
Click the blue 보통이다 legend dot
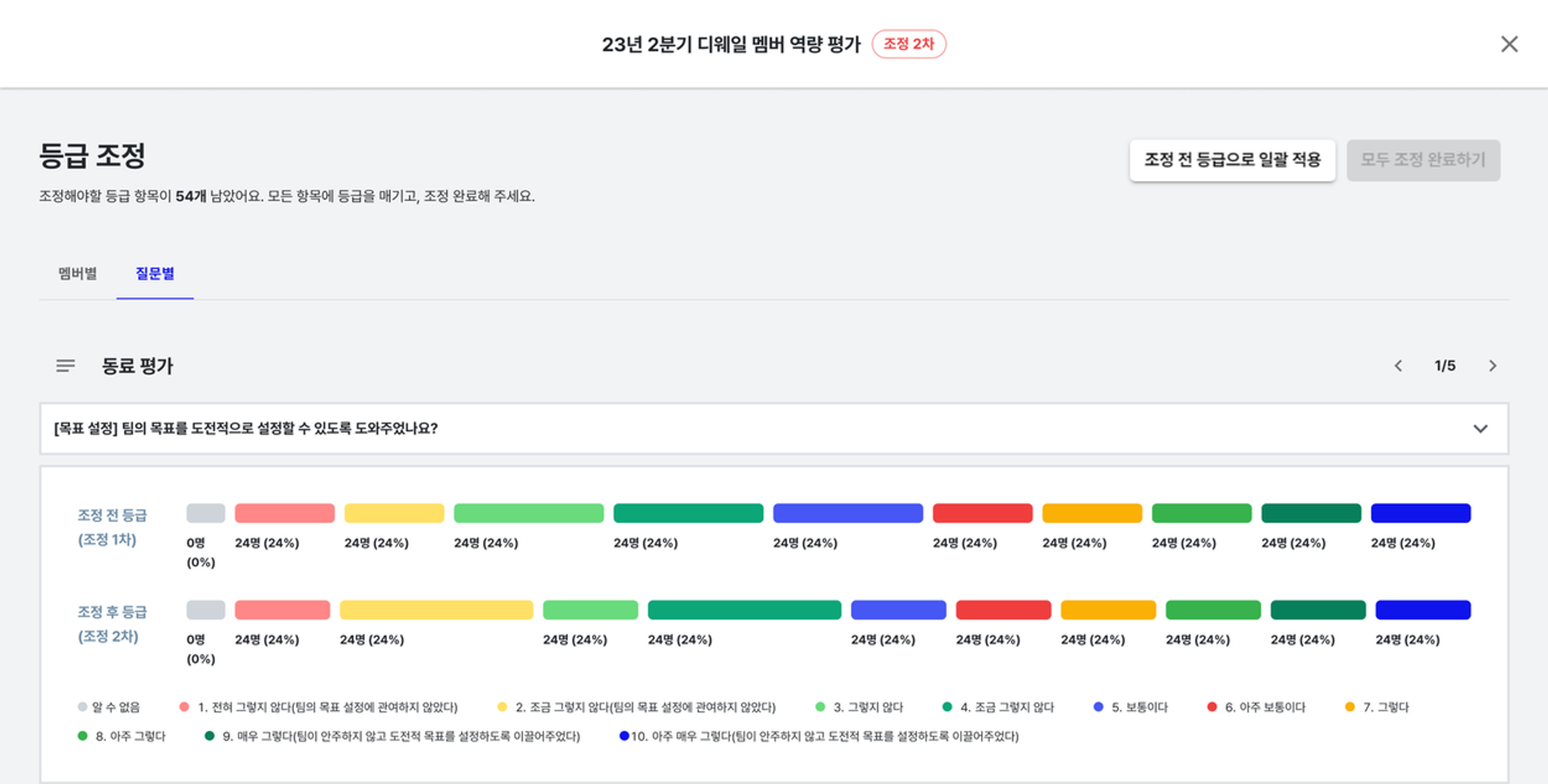(1098, 707)
